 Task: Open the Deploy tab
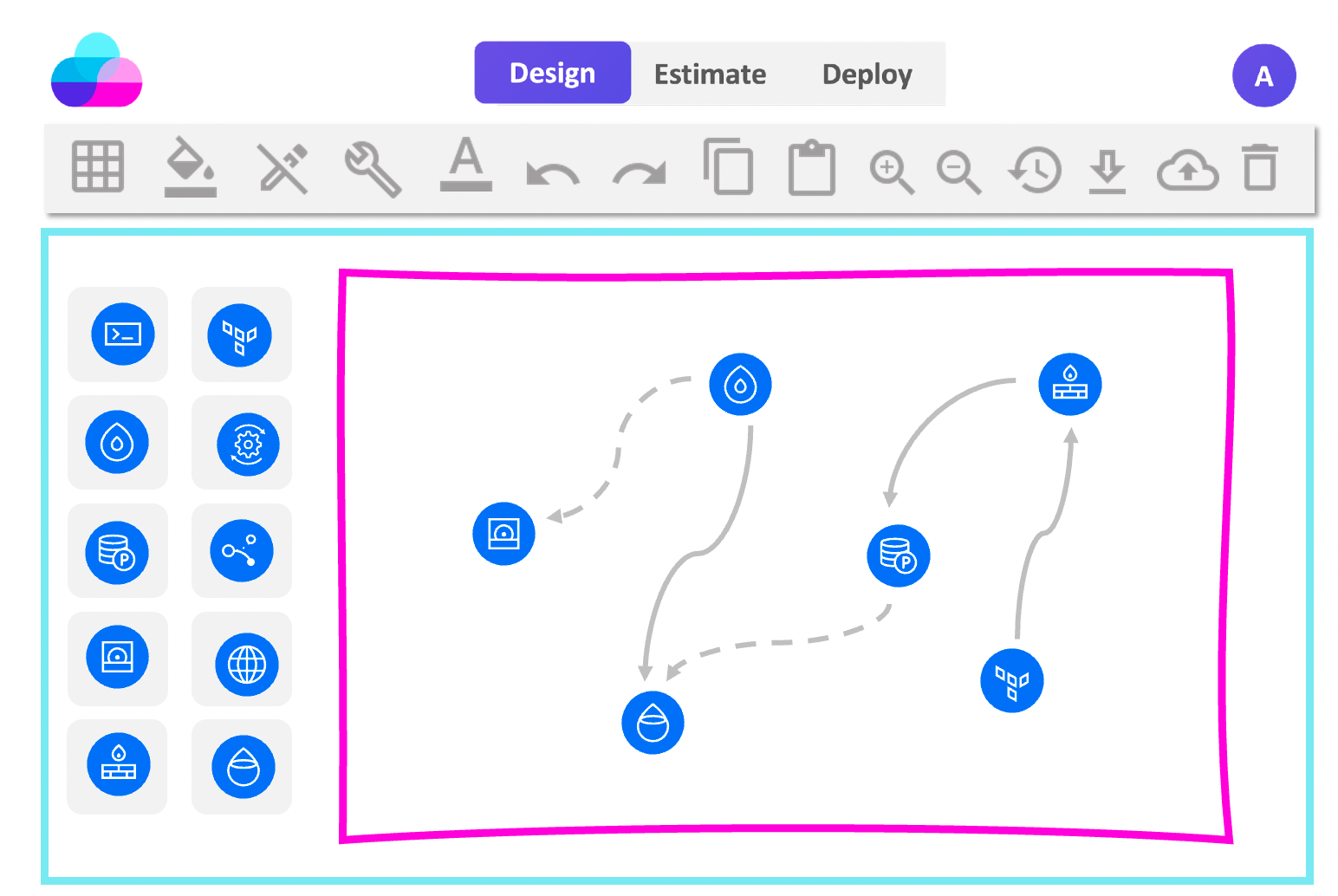coord(867,75)
